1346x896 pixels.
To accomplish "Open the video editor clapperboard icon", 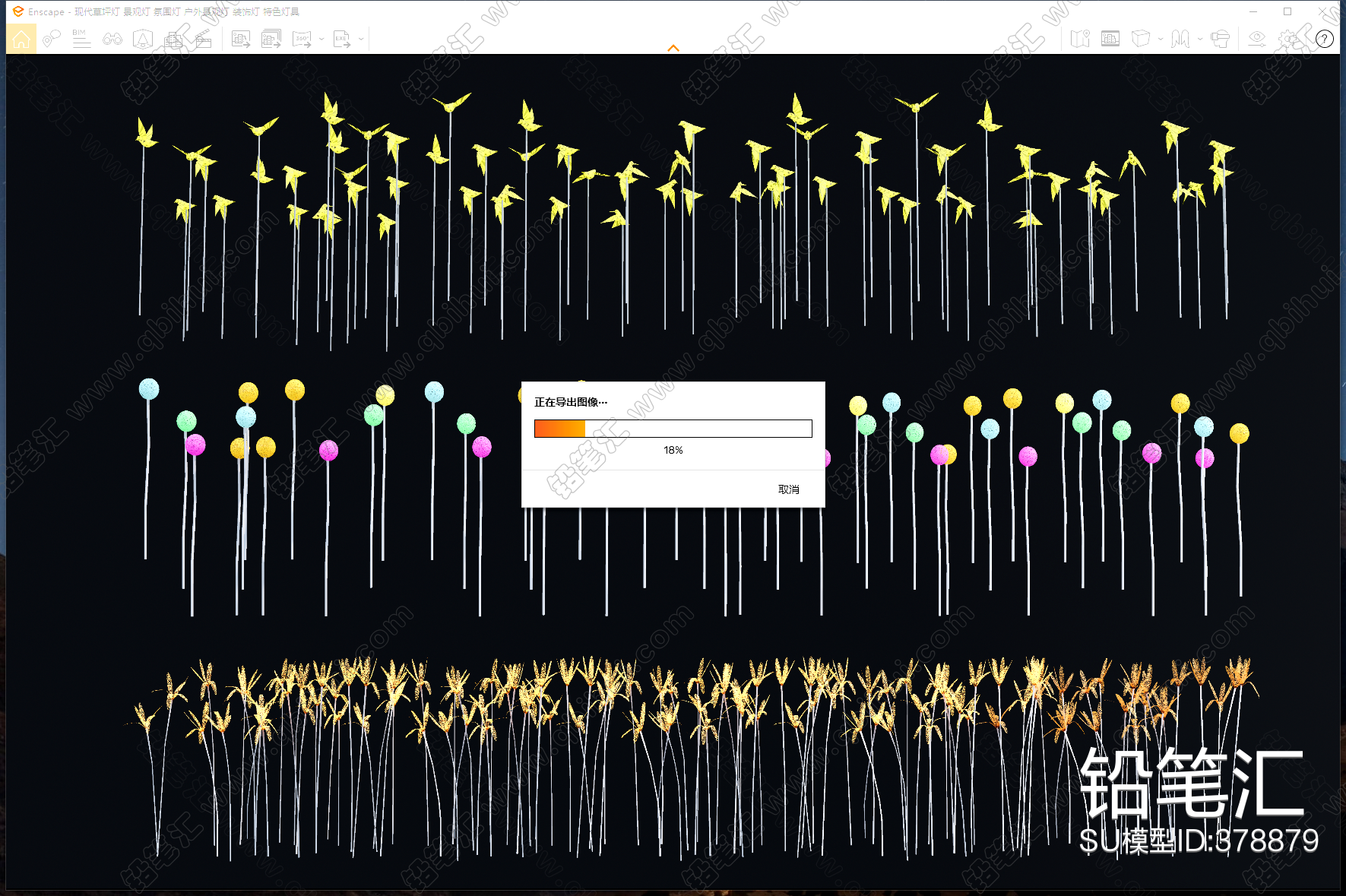I will click(203, 39).
